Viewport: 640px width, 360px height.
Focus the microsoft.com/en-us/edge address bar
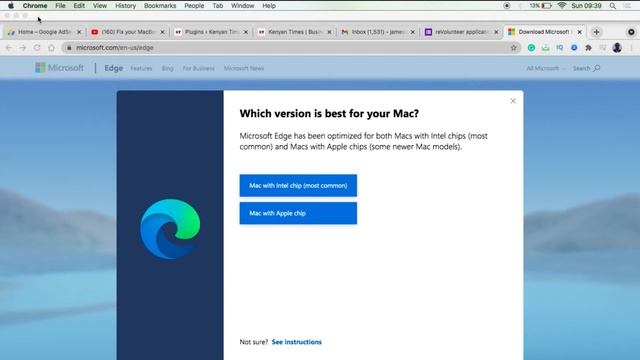291,48
